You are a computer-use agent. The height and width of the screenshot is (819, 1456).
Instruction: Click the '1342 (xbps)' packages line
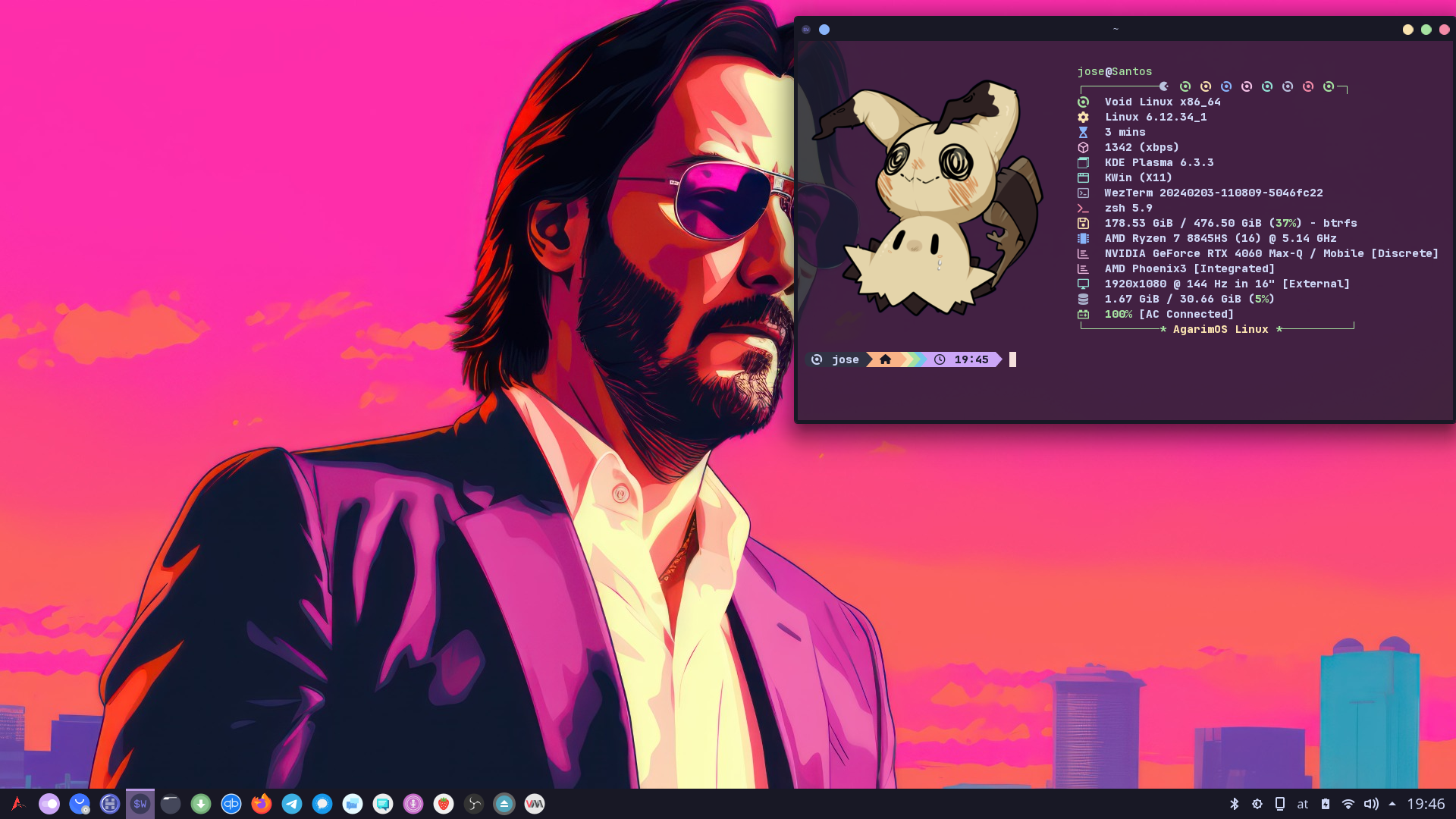[1141, 147]
